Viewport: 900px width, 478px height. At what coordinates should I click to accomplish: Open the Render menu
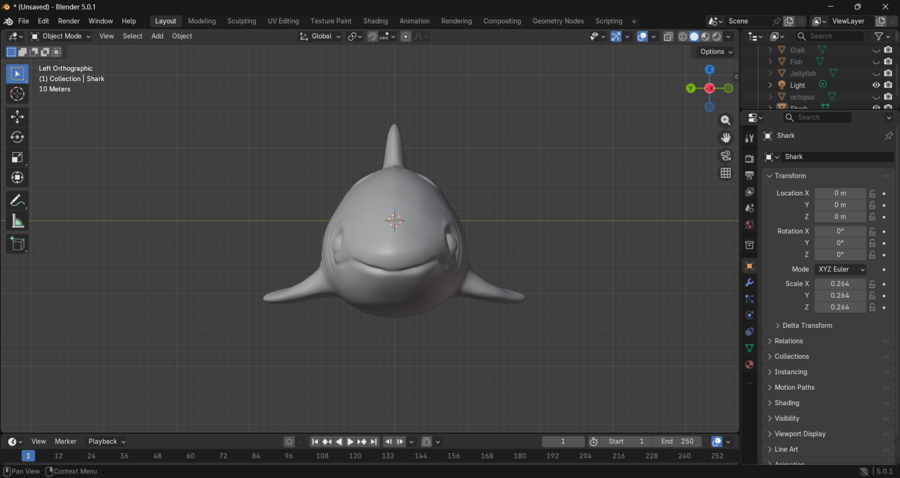pos(69,21)
